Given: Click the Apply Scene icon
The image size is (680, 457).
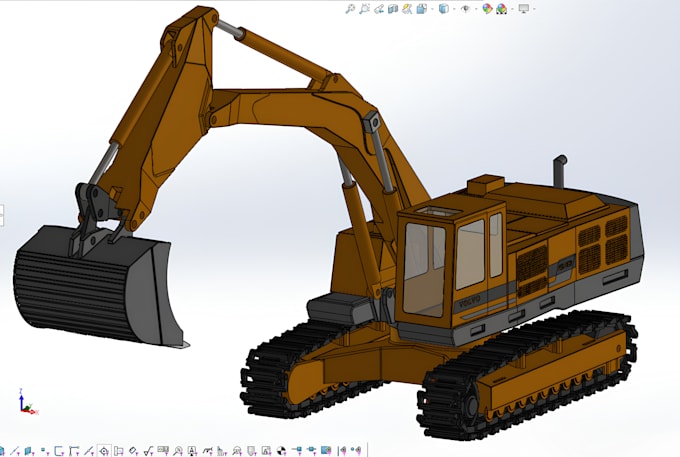Looking at the screenshot, I should click(x=502, y=9).
